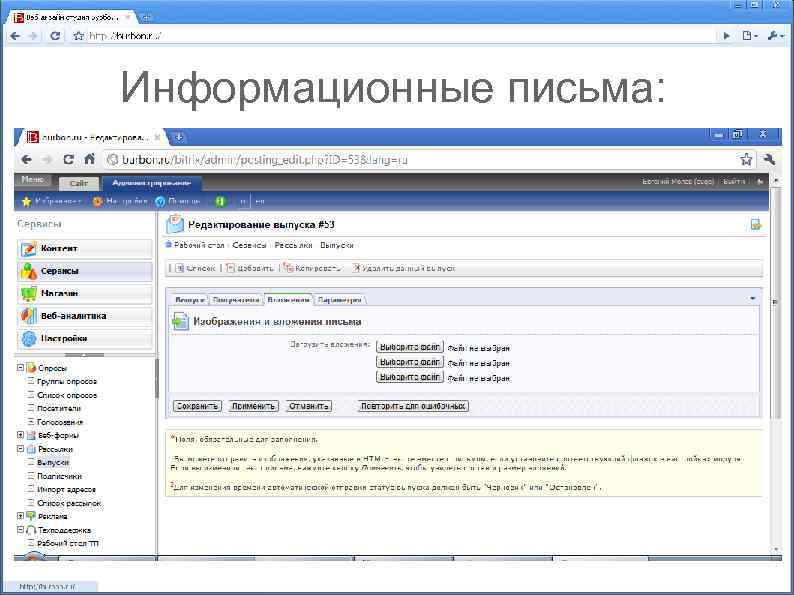The image size is (794, 595).
Task: Click outer browser back arrow
Action: click(15, 36)
